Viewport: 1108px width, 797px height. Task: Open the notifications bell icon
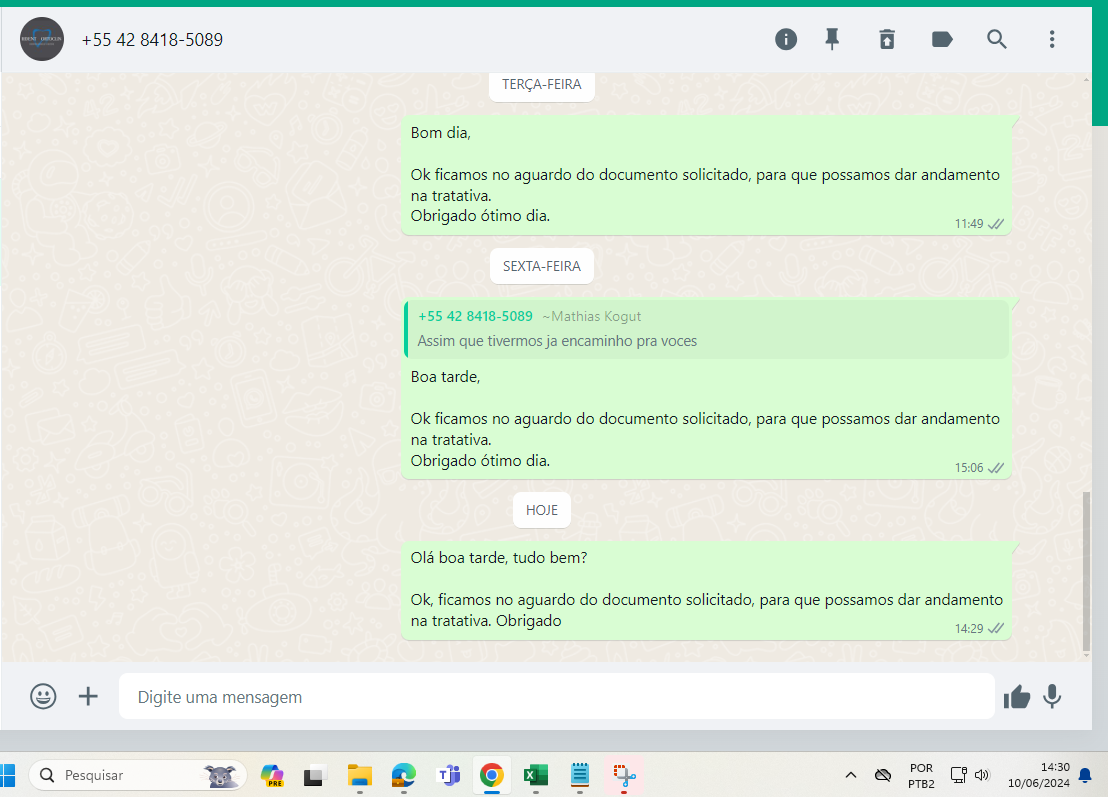point(1085,777)
